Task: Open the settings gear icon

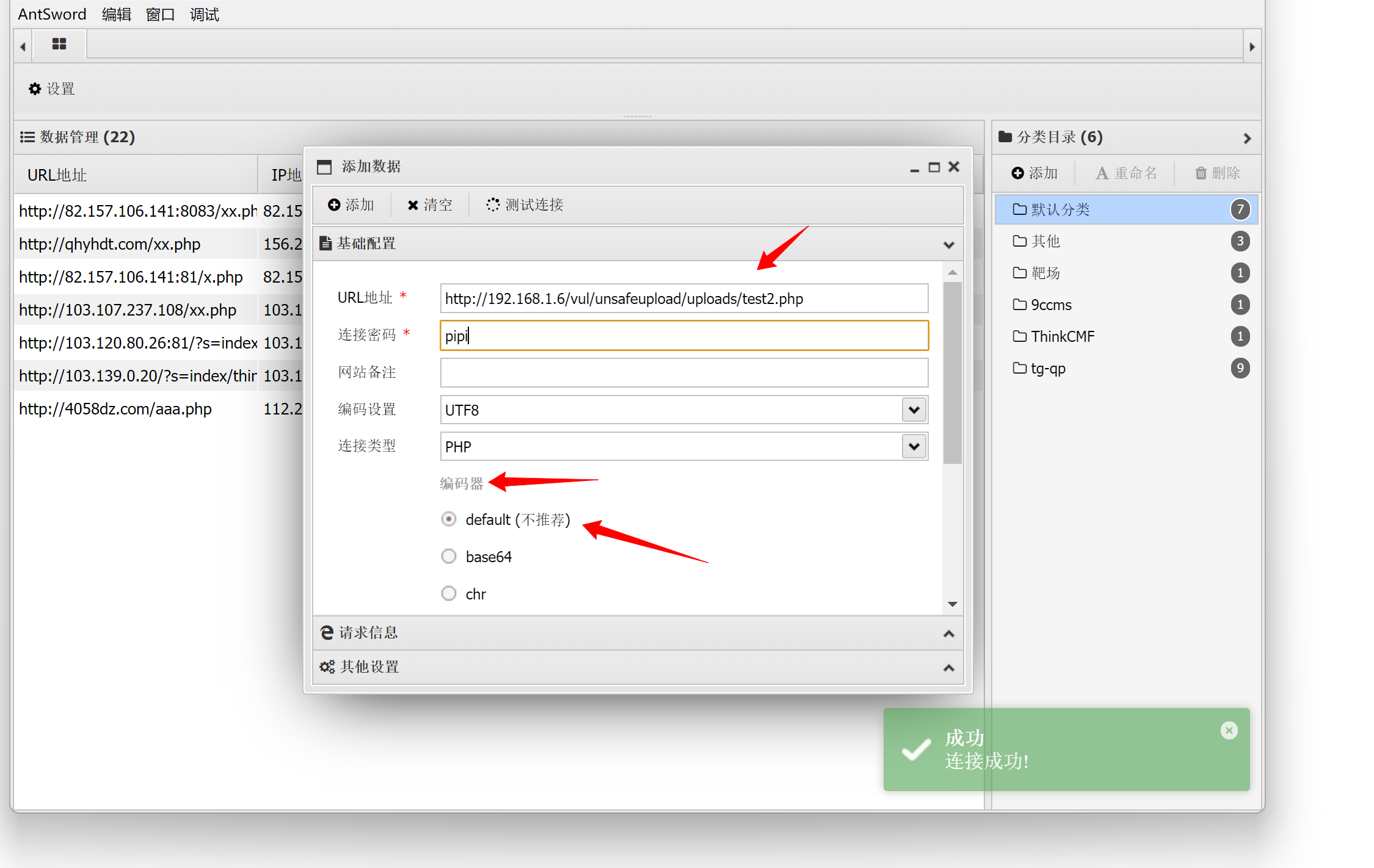Action: point(35,89)
